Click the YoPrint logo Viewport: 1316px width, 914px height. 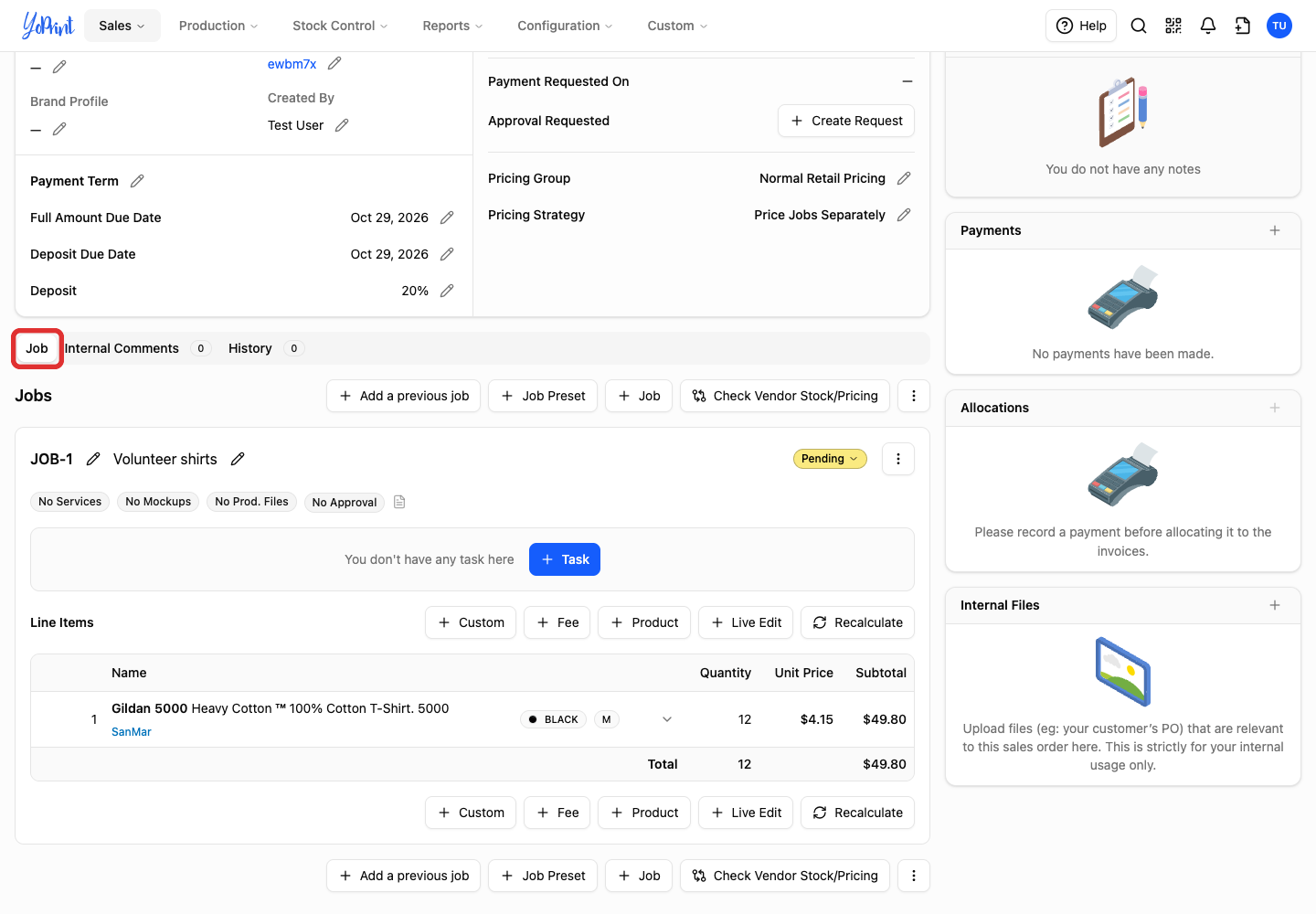point(48,26)
